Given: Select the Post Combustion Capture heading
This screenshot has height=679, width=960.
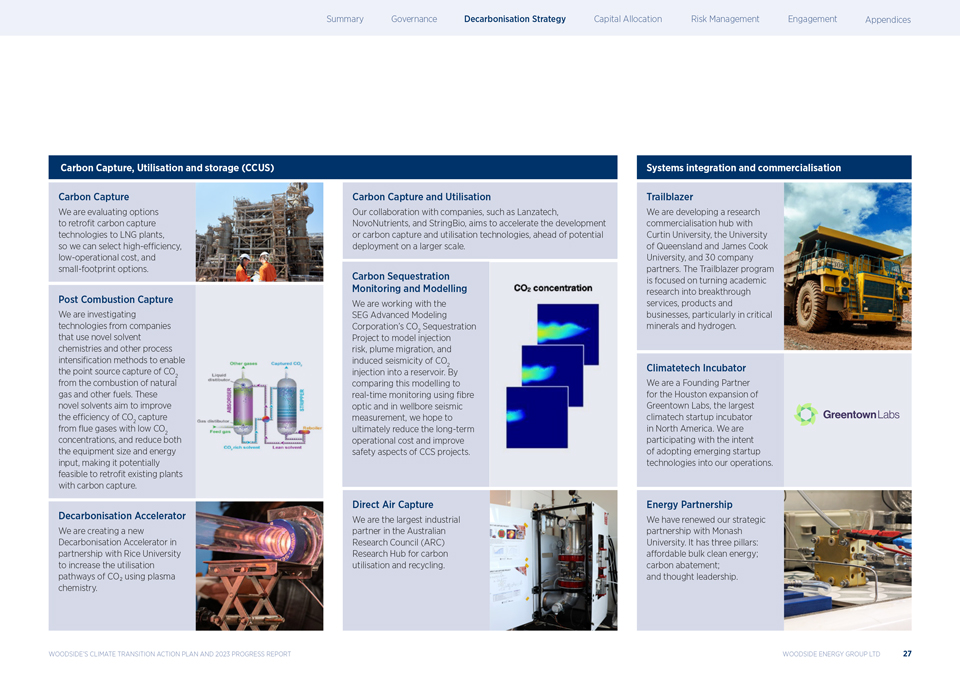Looking at the screenshot, I should click(115, 299).
